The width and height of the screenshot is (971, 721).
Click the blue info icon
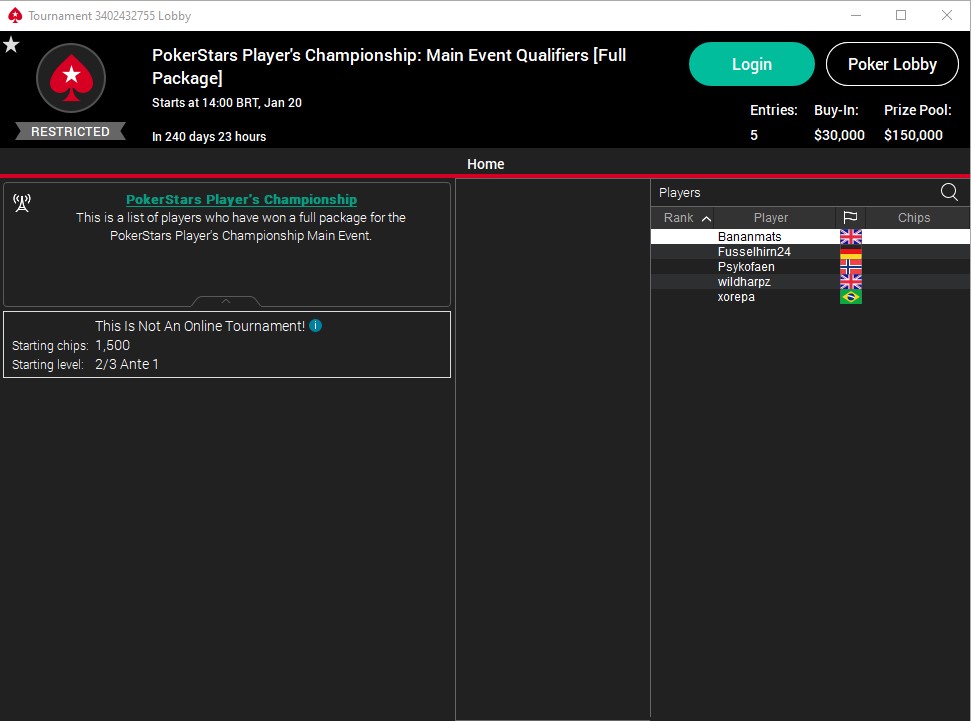pyautogui.click(x=315, y=326)
